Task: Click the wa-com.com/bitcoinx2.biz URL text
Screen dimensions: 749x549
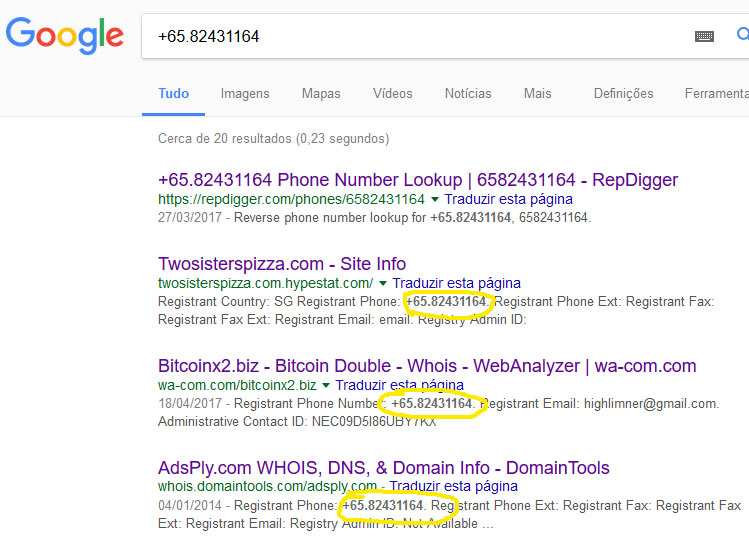Action: tap(237, 385)
